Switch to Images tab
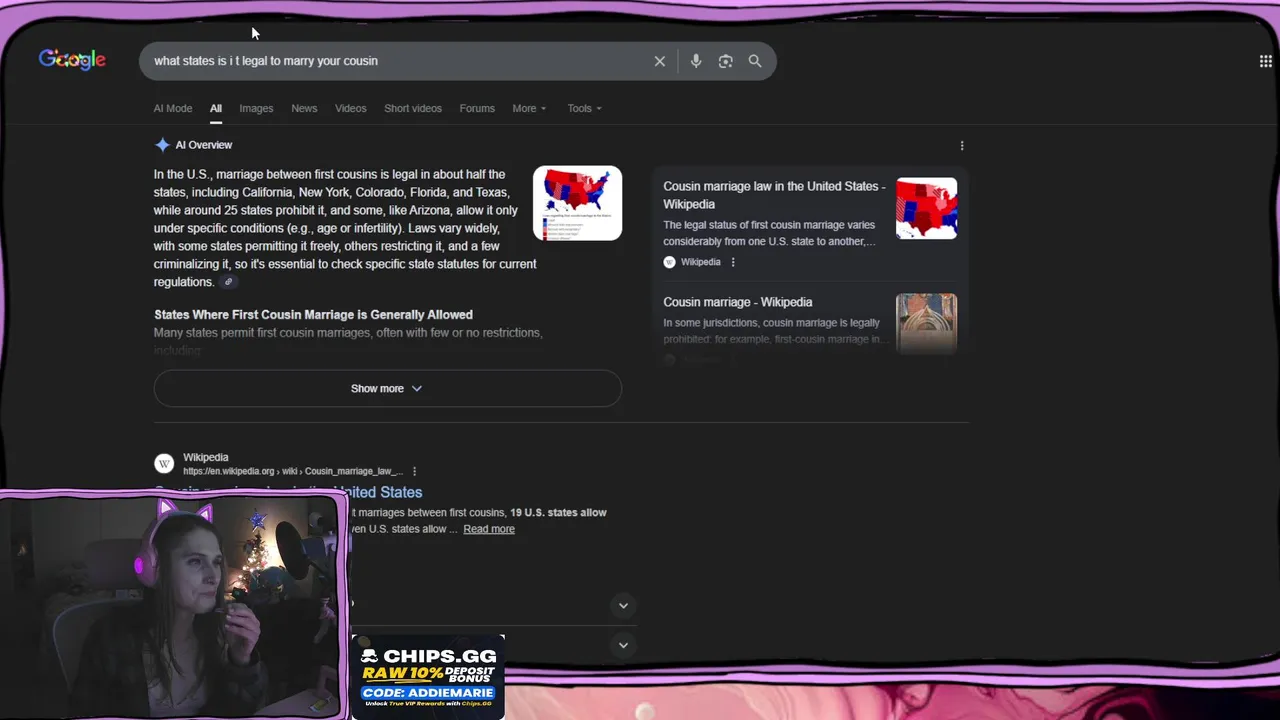The image size is (1280, 720). coord(256,108)
